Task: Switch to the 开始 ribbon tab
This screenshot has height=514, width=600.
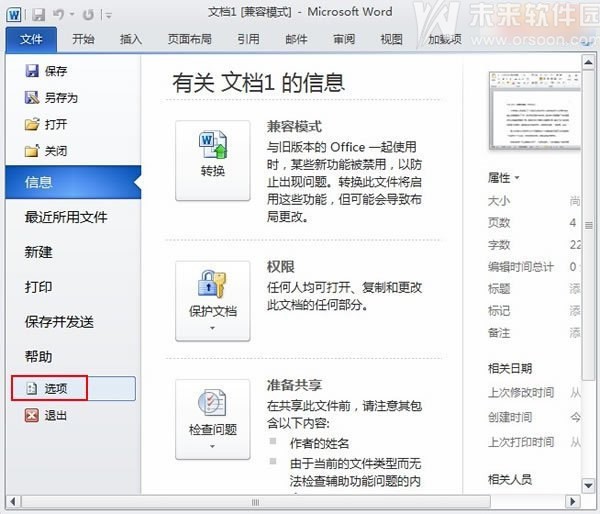Action: click(83, 39)
